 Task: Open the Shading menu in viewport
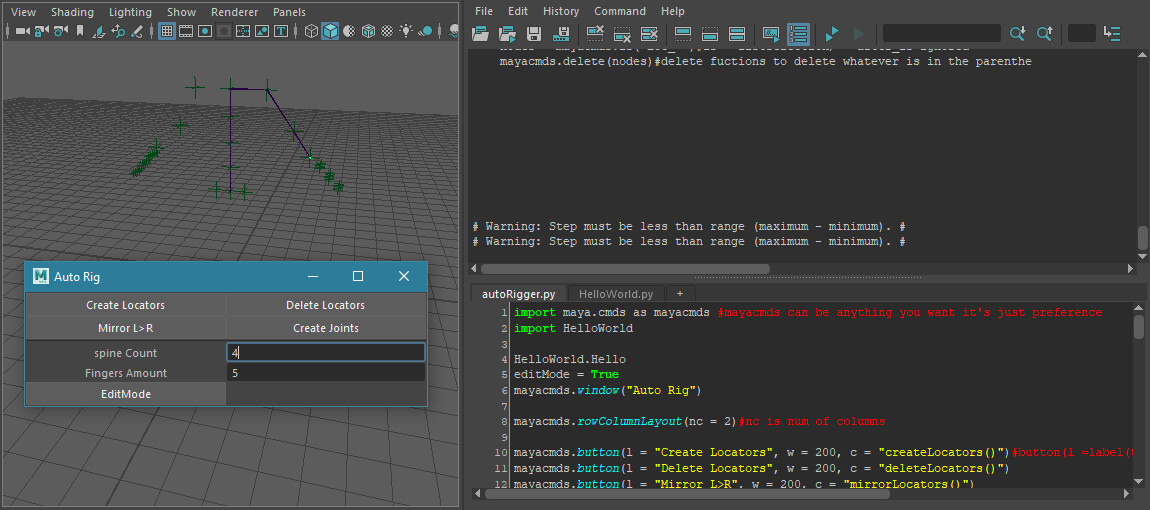tap(72, 12)
